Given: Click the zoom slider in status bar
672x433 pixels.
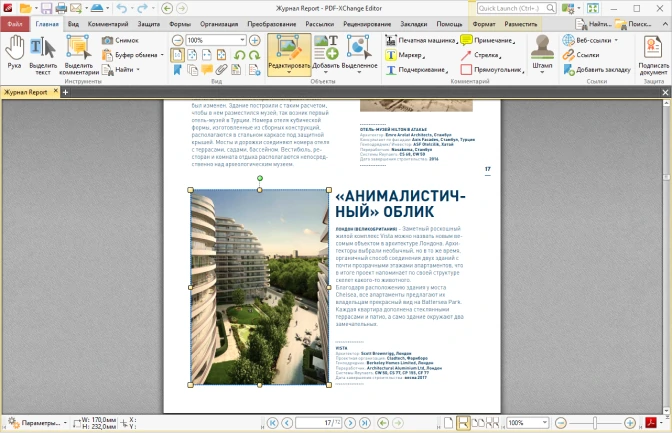Looking at the screenshot, I should (x=595, y=423).
